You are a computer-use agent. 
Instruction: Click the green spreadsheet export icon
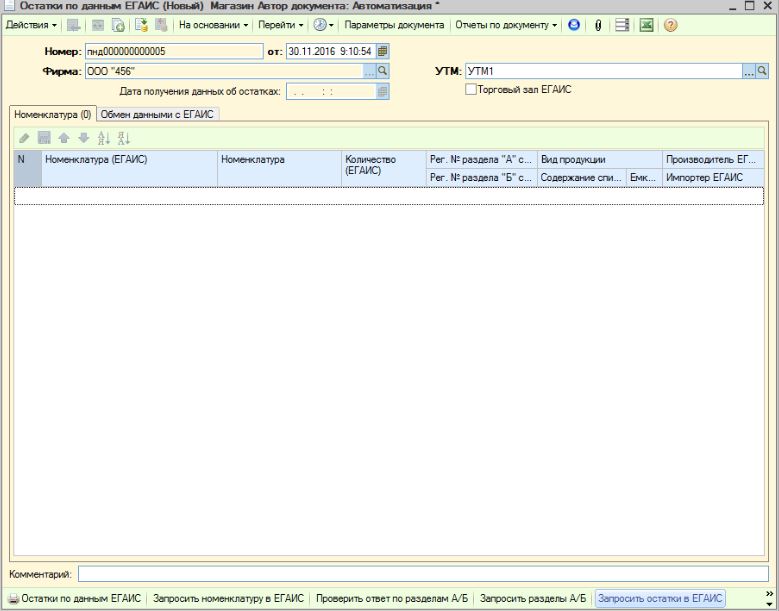click(x=646, y=25)
